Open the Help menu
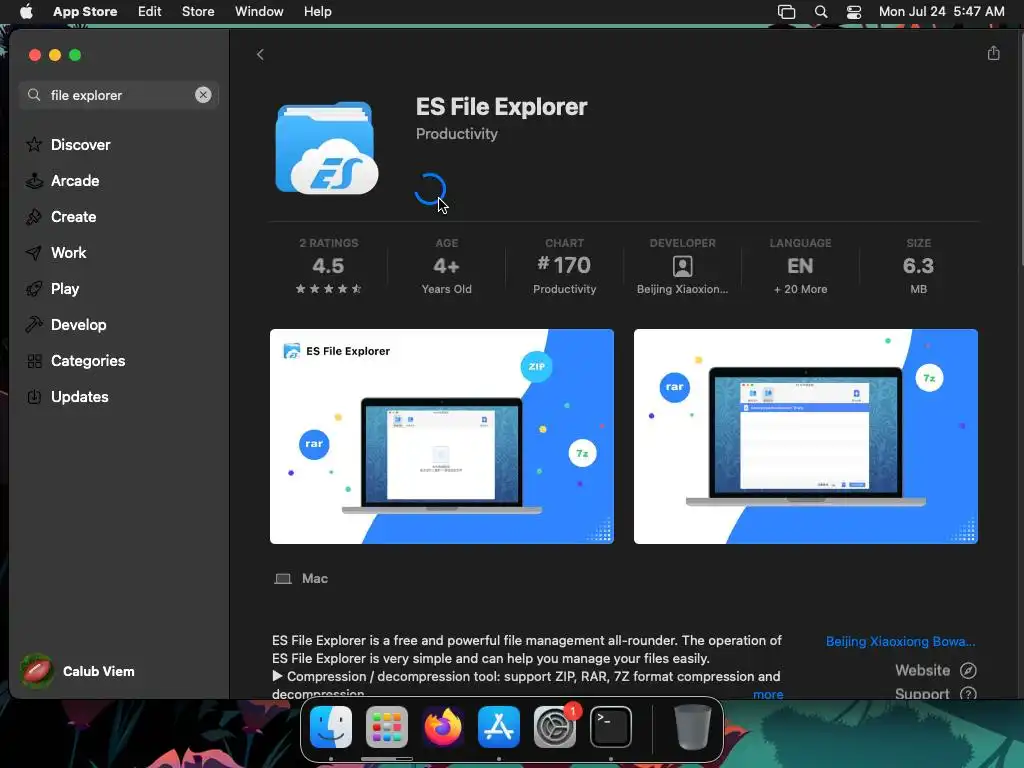Image resolution: width=1024 pixels, height=768 pixels. click(317, 12)
